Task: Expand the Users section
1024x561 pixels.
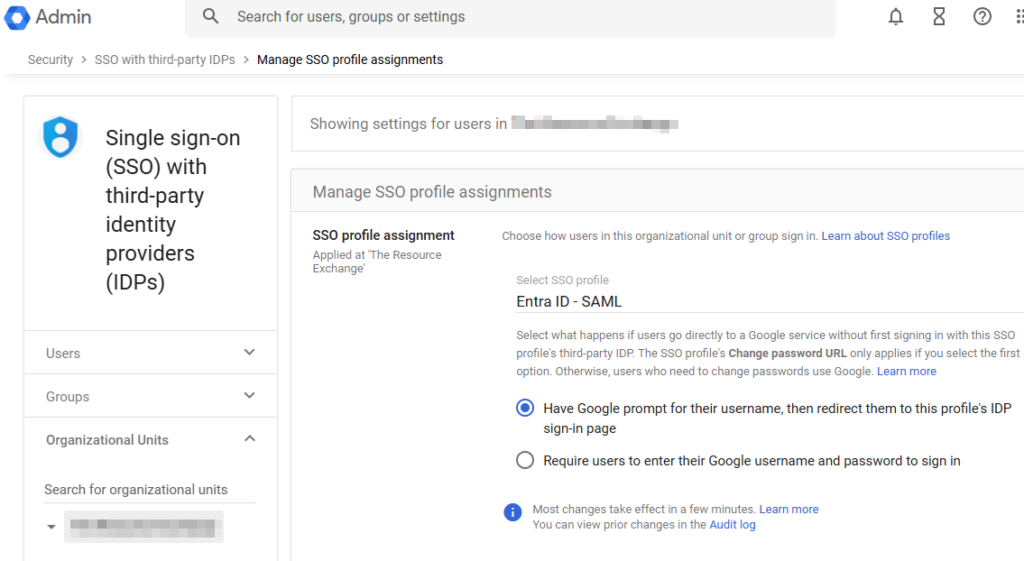Action: tap(250, 353)
